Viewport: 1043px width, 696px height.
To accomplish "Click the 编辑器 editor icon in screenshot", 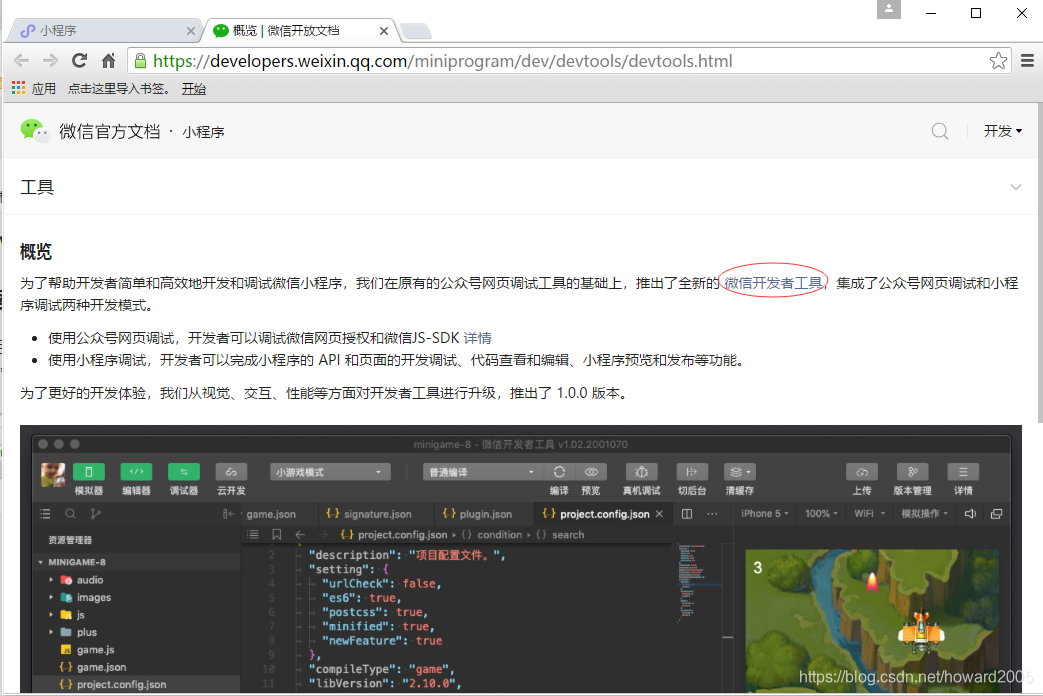I will pyautogui.click(x=136, y=472).
